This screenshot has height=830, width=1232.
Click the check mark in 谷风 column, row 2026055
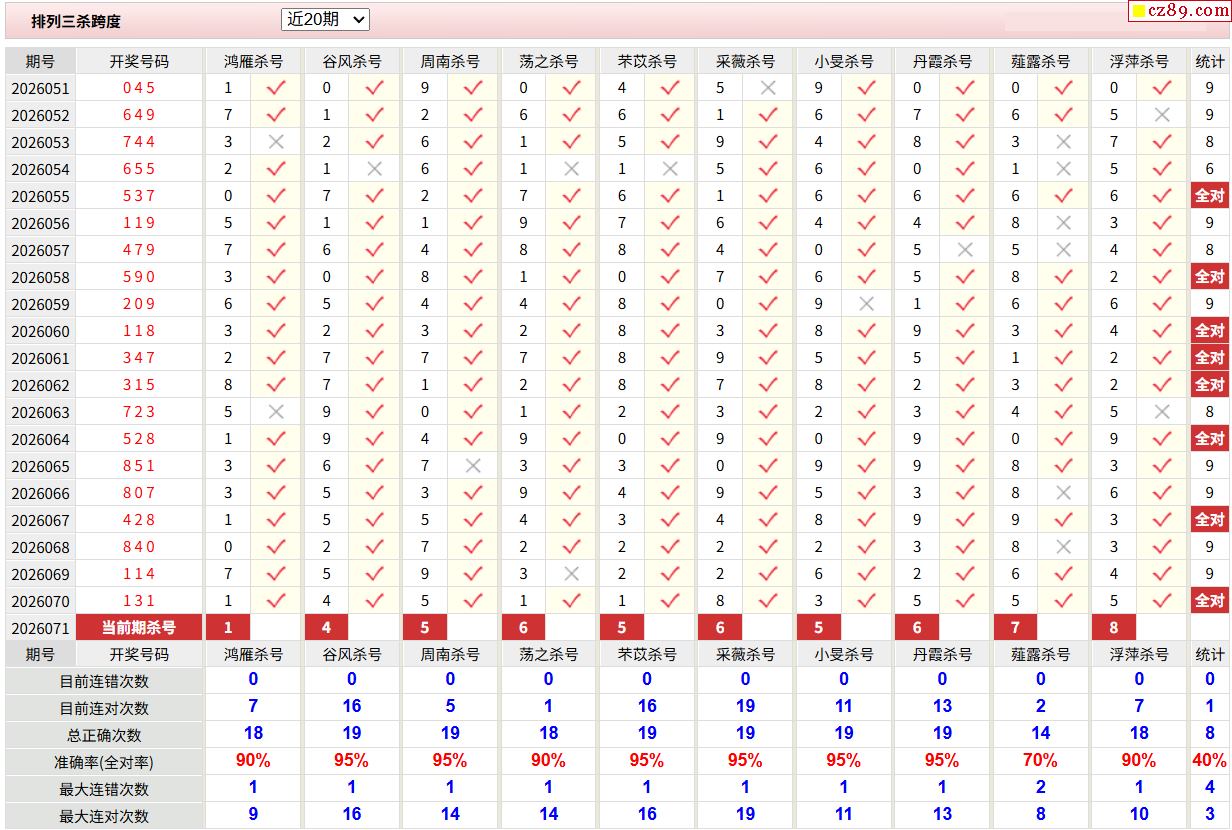coord(374,196)
